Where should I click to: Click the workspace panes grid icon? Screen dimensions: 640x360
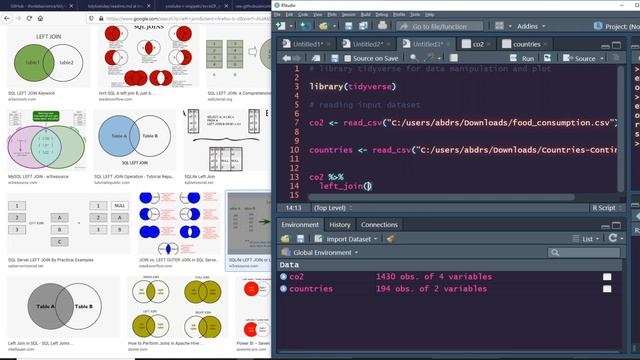click(x=500, y=26)
